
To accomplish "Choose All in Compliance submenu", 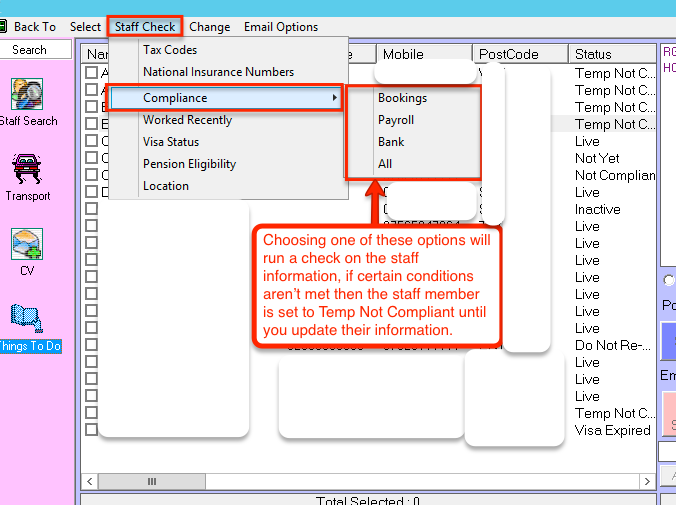I will 385,164.
